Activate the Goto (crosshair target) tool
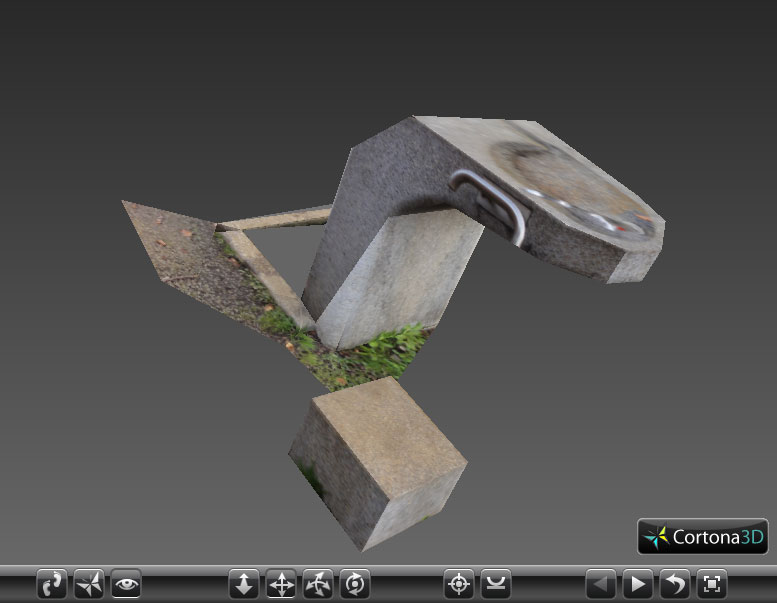Image resolution: width=777 pixels, height=603 pixels. 459,584
